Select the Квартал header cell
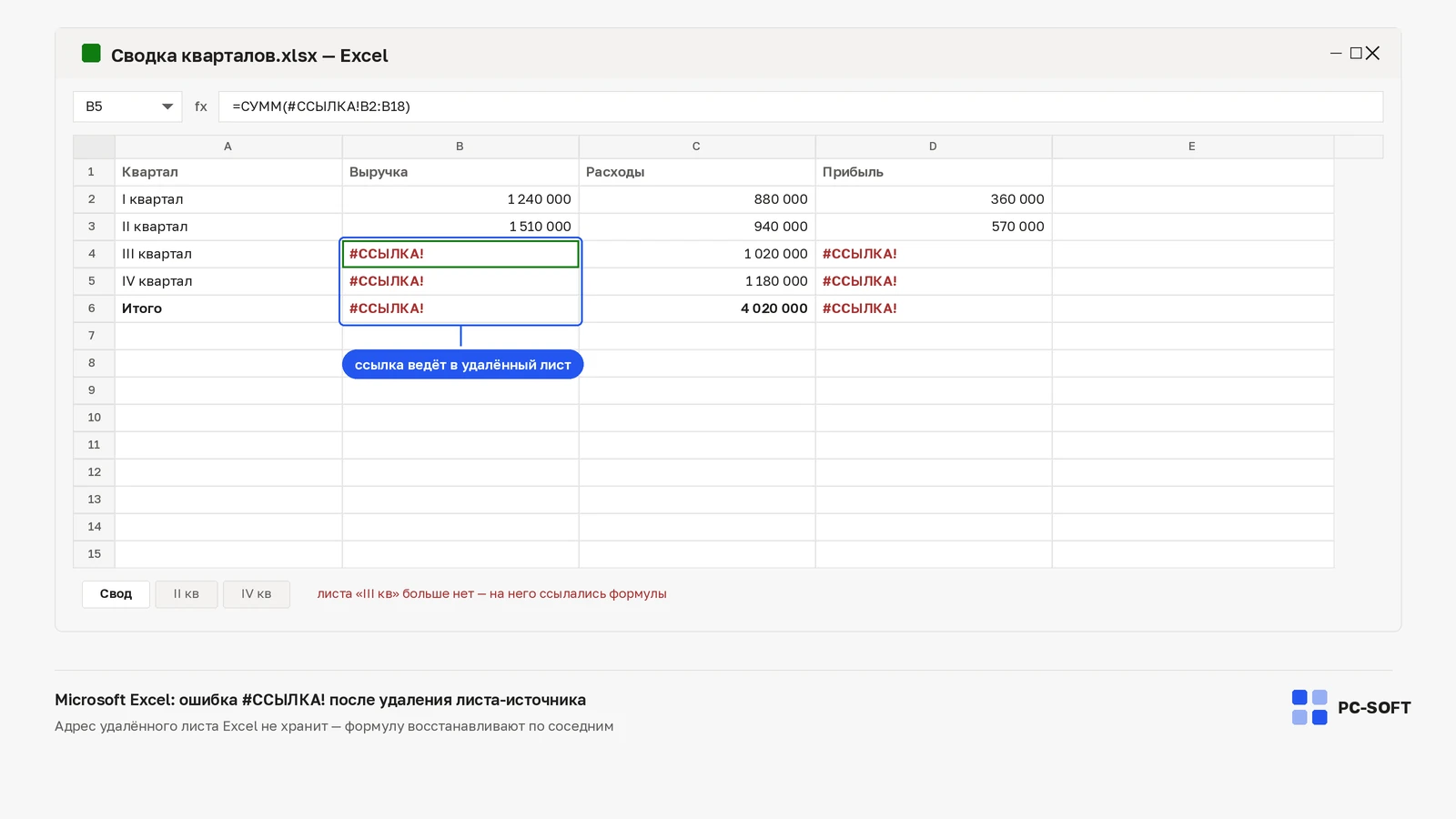Image resolution: width=1456 pixels, height=819 pixels. pos(228,172)
